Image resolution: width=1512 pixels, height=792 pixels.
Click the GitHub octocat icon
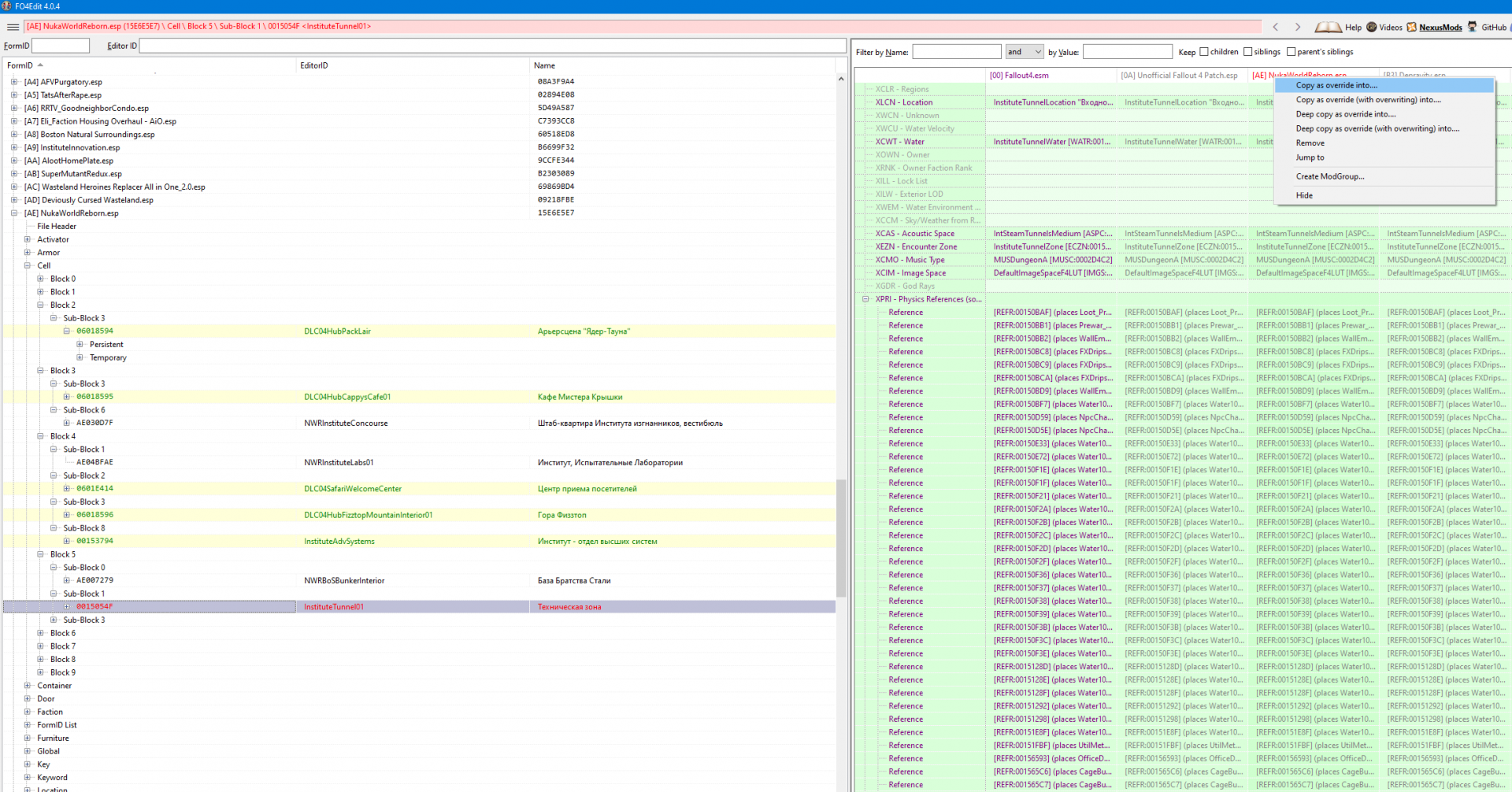[x=1472, y=27]
